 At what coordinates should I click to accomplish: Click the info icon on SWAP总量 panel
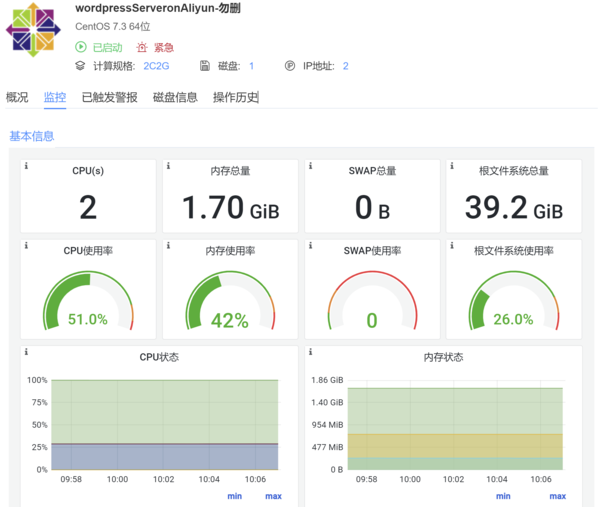pyautogui.click(x=311, y=165)
